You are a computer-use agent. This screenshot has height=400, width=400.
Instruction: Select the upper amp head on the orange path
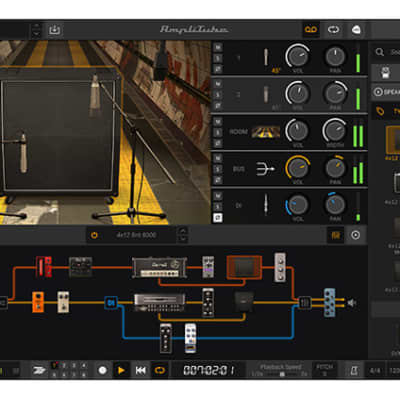[x=159, y=267]
